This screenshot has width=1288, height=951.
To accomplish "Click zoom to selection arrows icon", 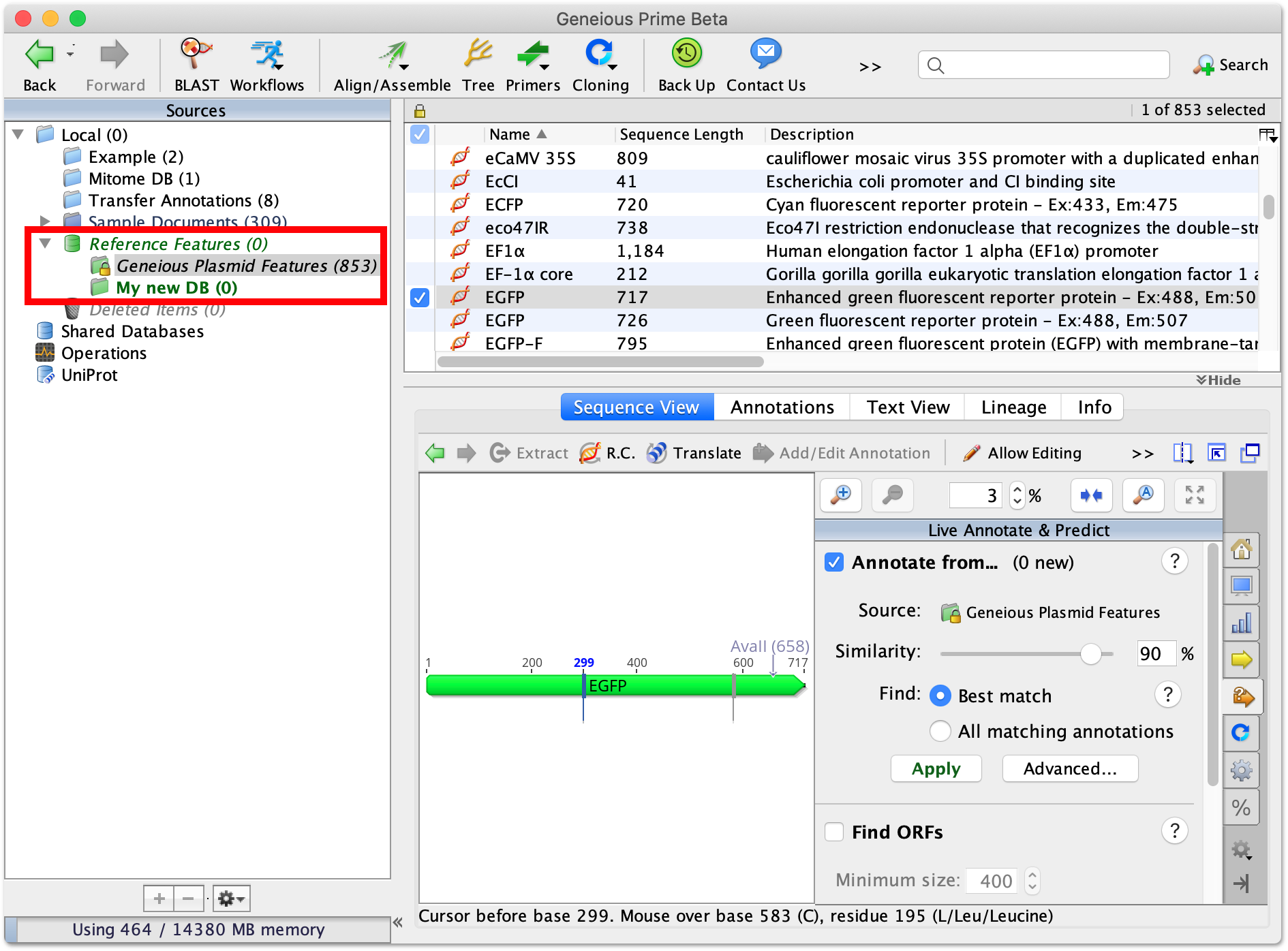I will tap(1091, 495).
